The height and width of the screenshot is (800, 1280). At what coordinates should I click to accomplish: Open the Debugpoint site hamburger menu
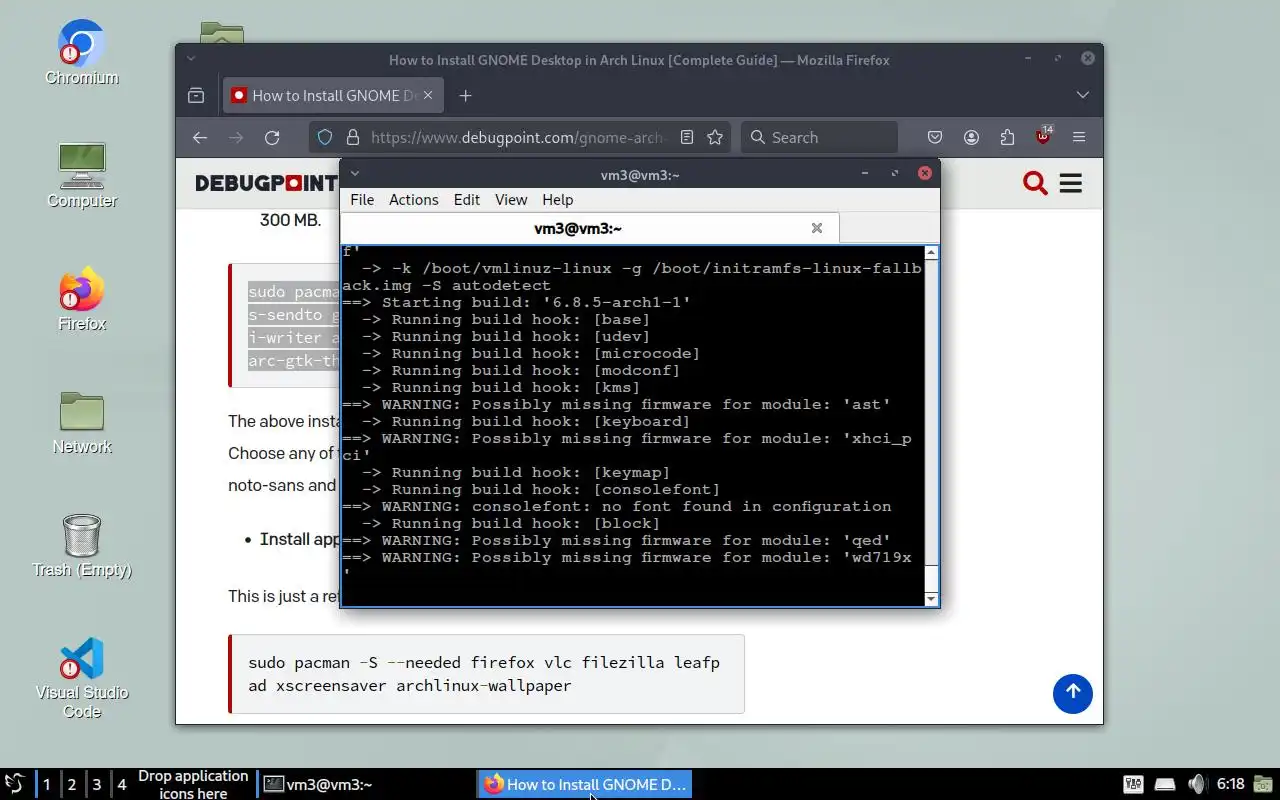[1071, 183]
